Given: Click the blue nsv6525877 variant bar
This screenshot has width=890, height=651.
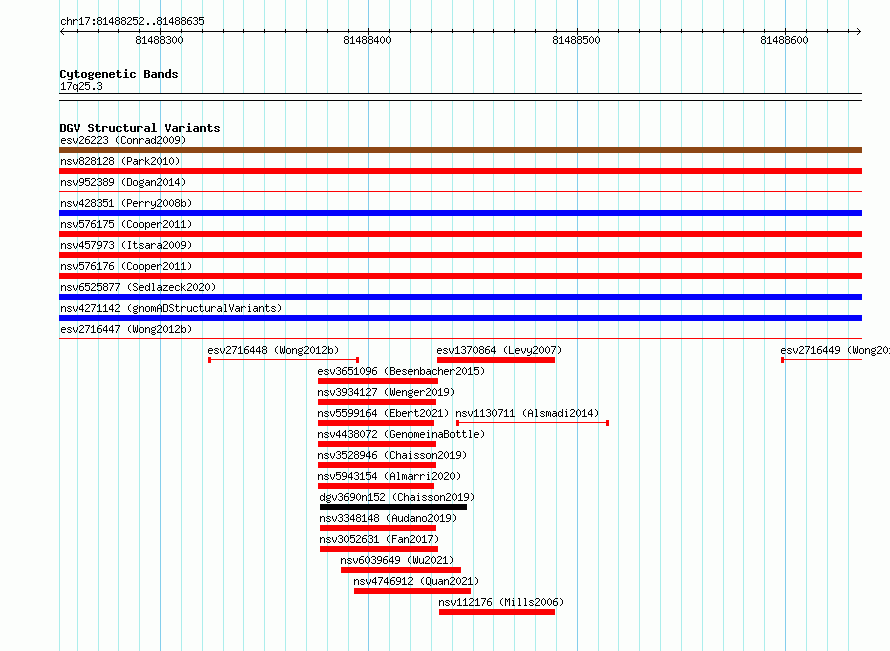Looking at the screenshot, I should coord(460,297).
